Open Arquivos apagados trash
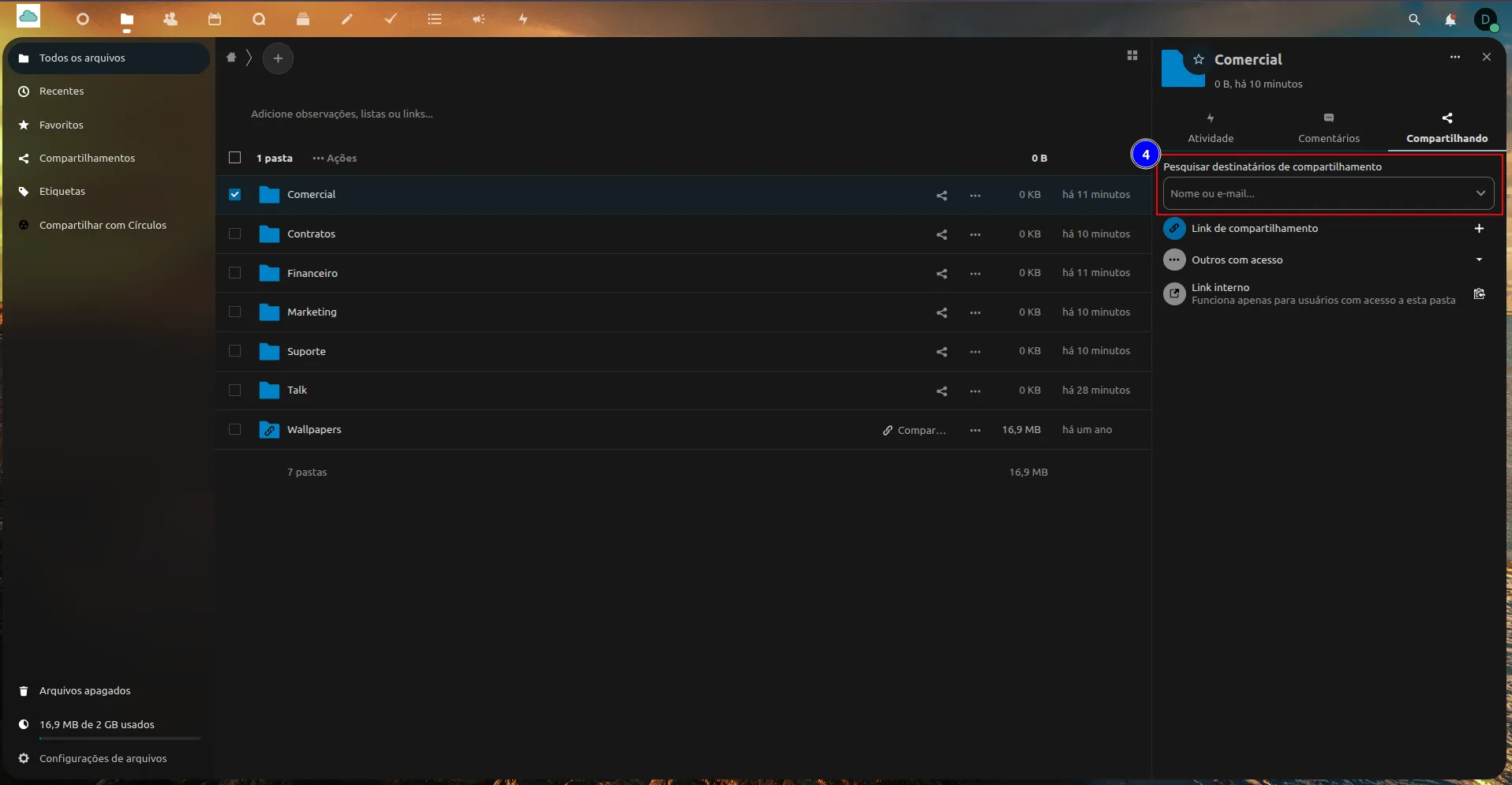The width and height of the screenshot is (1512, 785). (109, 690)
